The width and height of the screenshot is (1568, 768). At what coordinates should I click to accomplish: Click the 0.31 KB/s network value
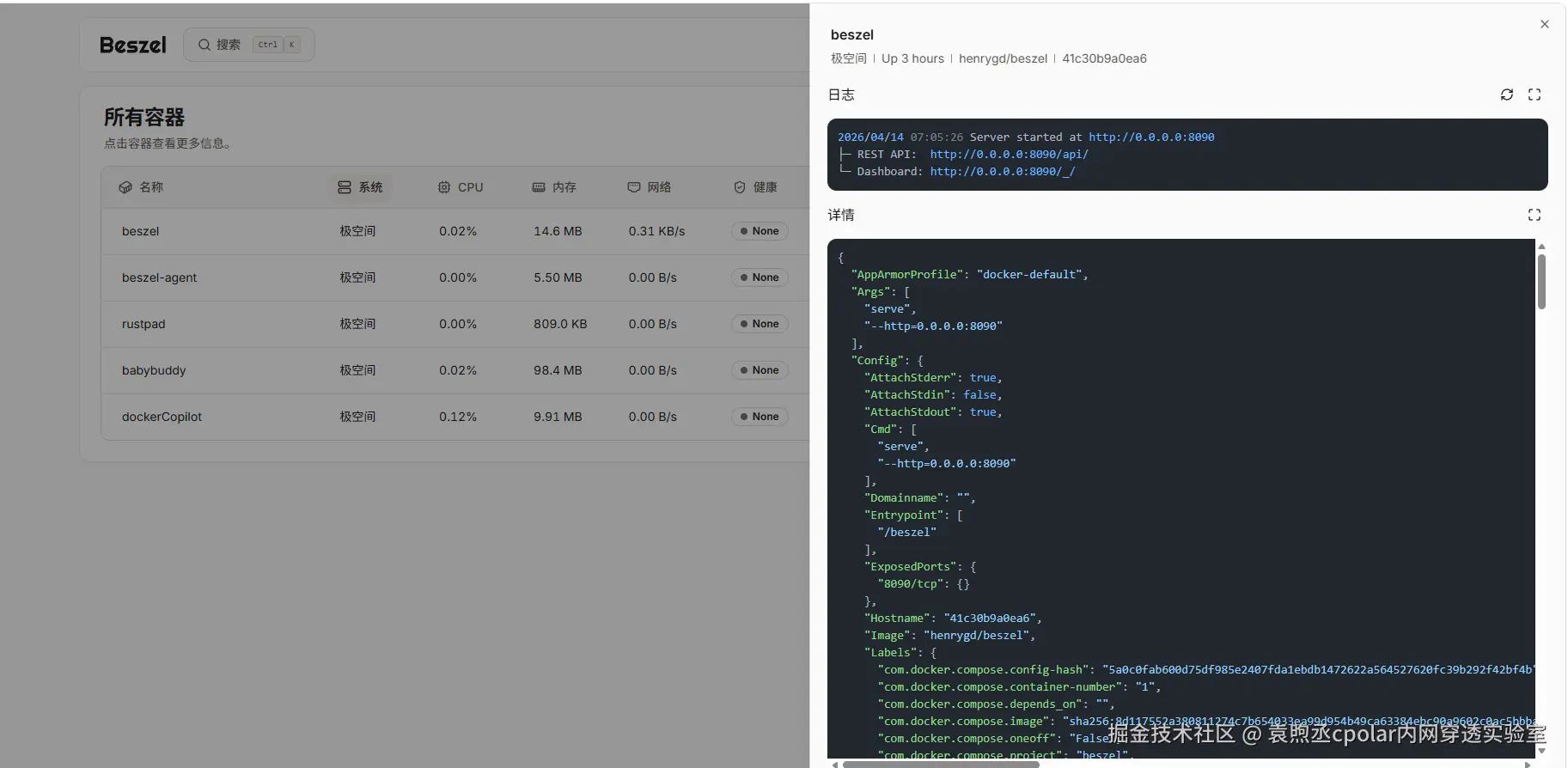click(x=656, y=231)
